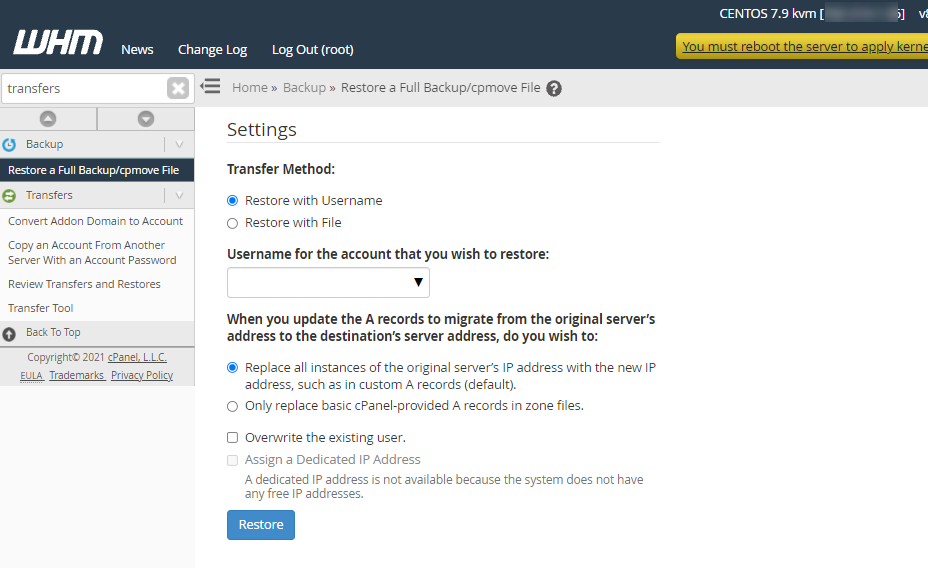The image size is (928, 568).
Task: Open News in top navigation
Action: click(x=137, y=49)
